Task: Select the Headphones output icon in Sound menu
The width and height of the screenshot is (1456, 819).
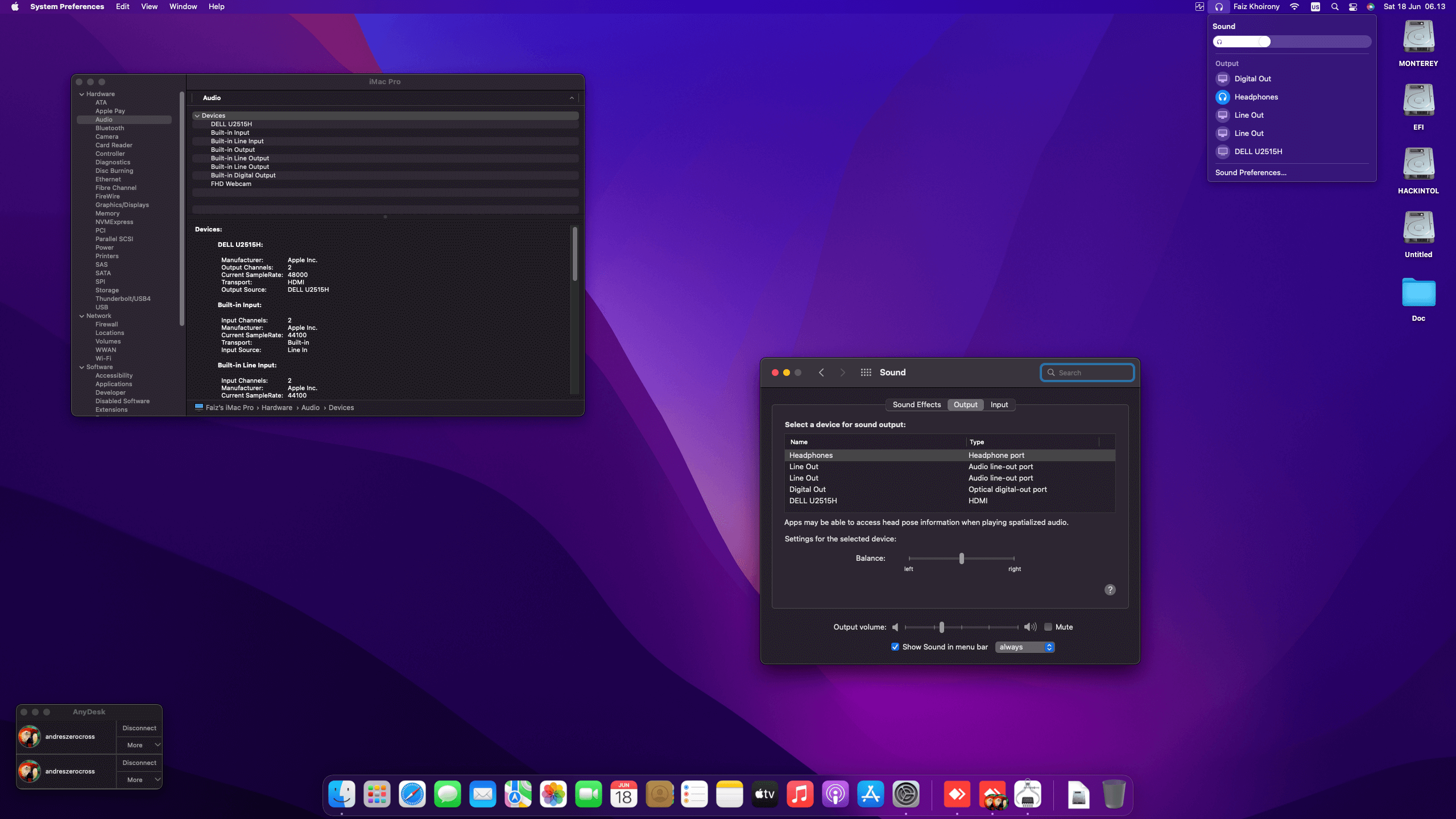Action: 1222,97
